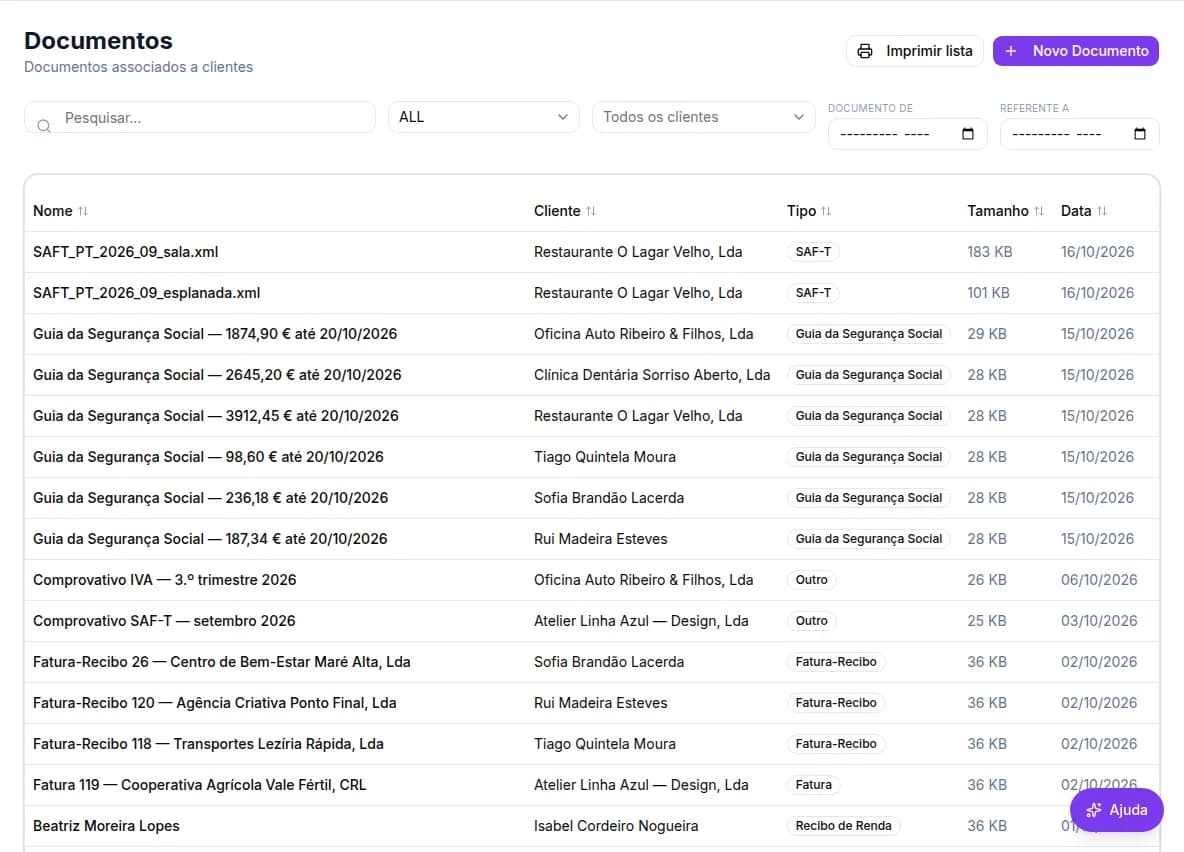Click client Isabel Cordeiro Nogueira
Viewport: 1184px width, 852px height.
point(615,826)
